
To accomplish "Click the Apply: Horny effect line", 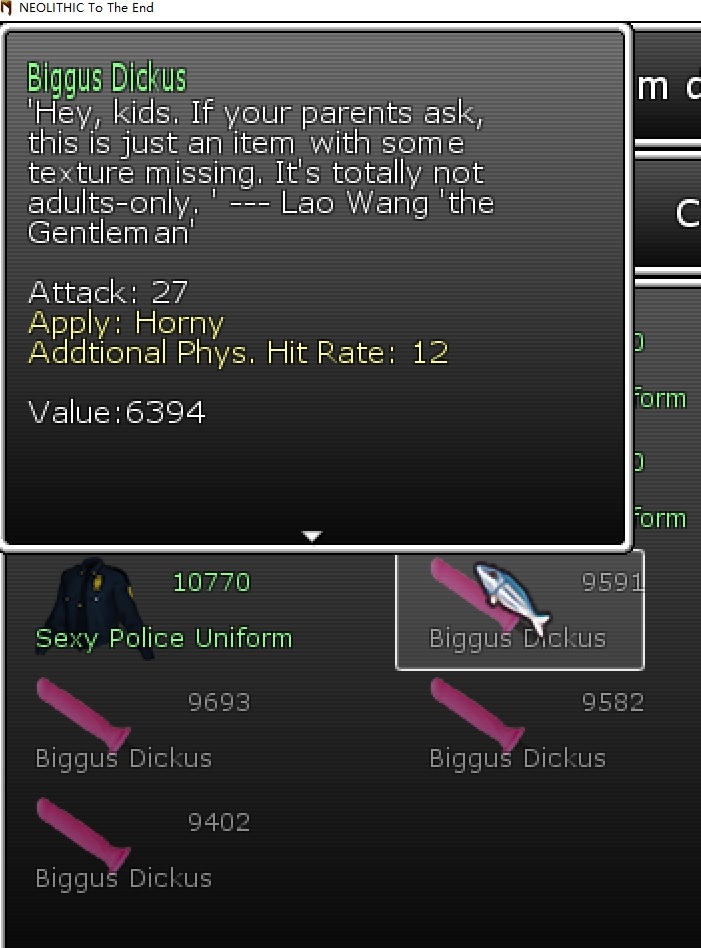I will [126, 323].
